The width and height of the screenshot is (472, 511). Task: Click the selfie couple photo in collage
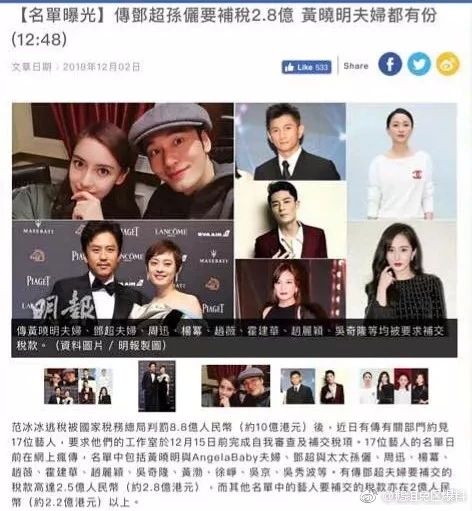pyautogui.click(x=123, y=161)
